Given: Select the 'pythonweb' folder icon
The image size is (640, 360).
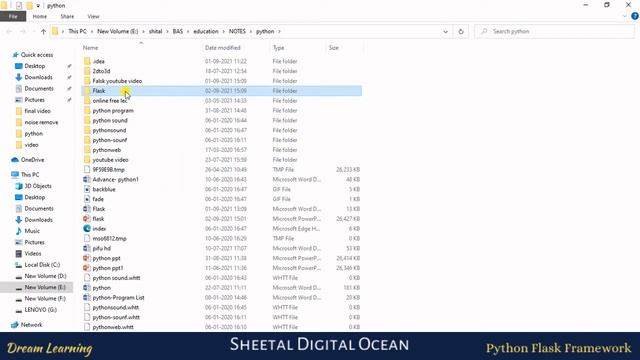Looking at the screenshot, I should 87,150.
